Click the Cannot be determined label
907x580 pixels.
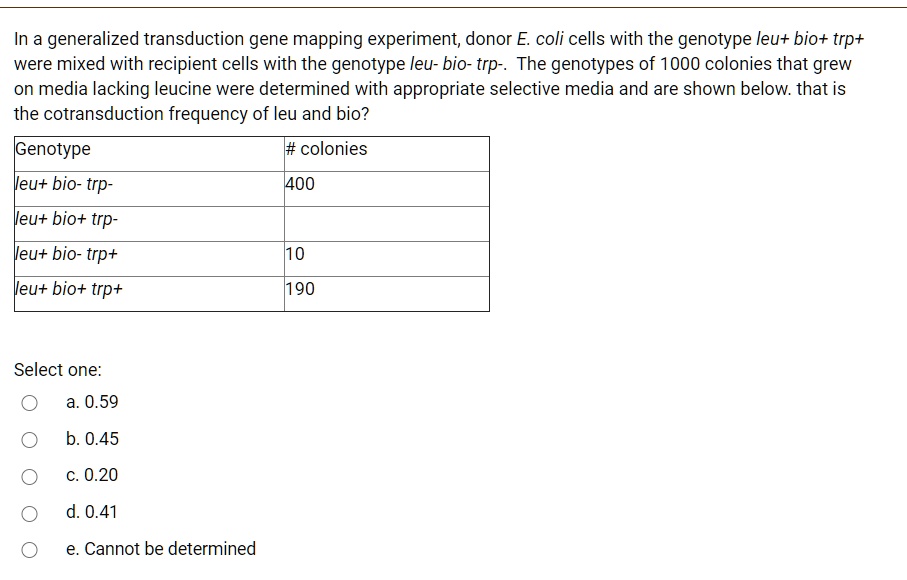coord(161,549)
